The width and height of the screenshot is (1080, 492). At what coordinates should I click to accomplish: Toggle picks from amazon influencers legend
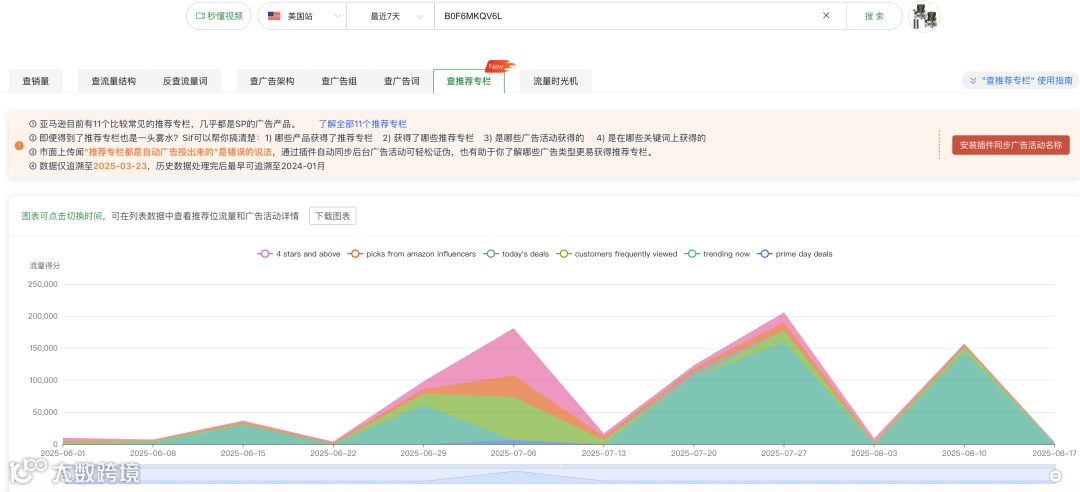(x=412, y=254)
